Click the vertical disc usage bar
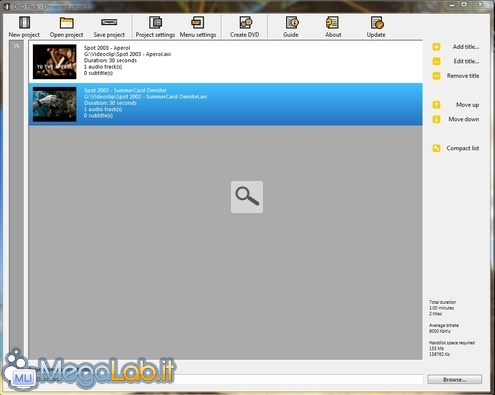Viewport: 495px width, 395px height. [16, 200]
